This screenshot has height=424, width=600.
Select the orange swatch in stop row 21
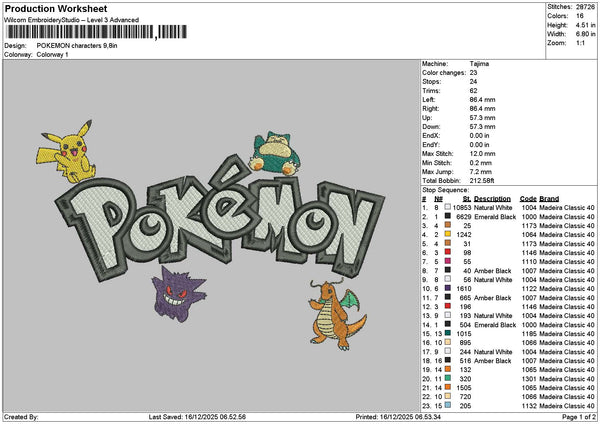(x=447, y=388)
